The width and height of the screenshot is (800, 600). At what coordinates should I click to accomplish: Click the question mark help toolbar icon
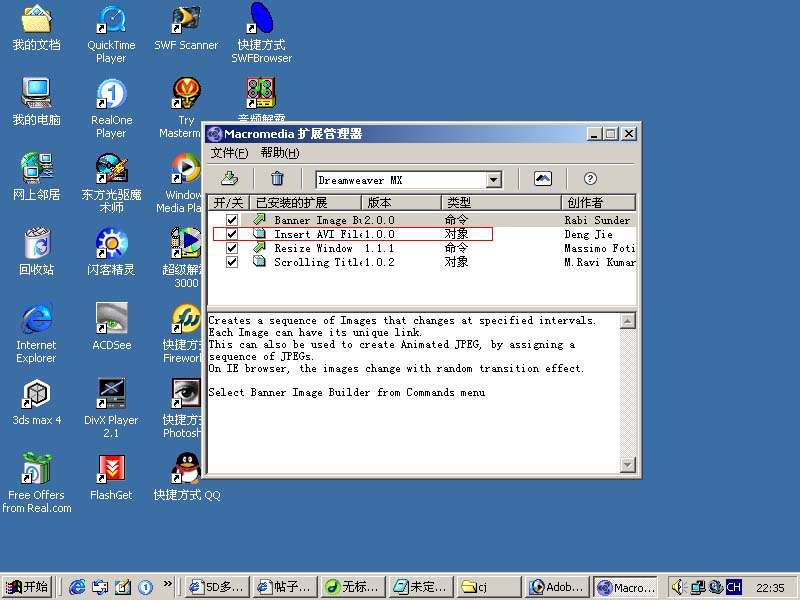pyautogui.click(x=590, y=179)
